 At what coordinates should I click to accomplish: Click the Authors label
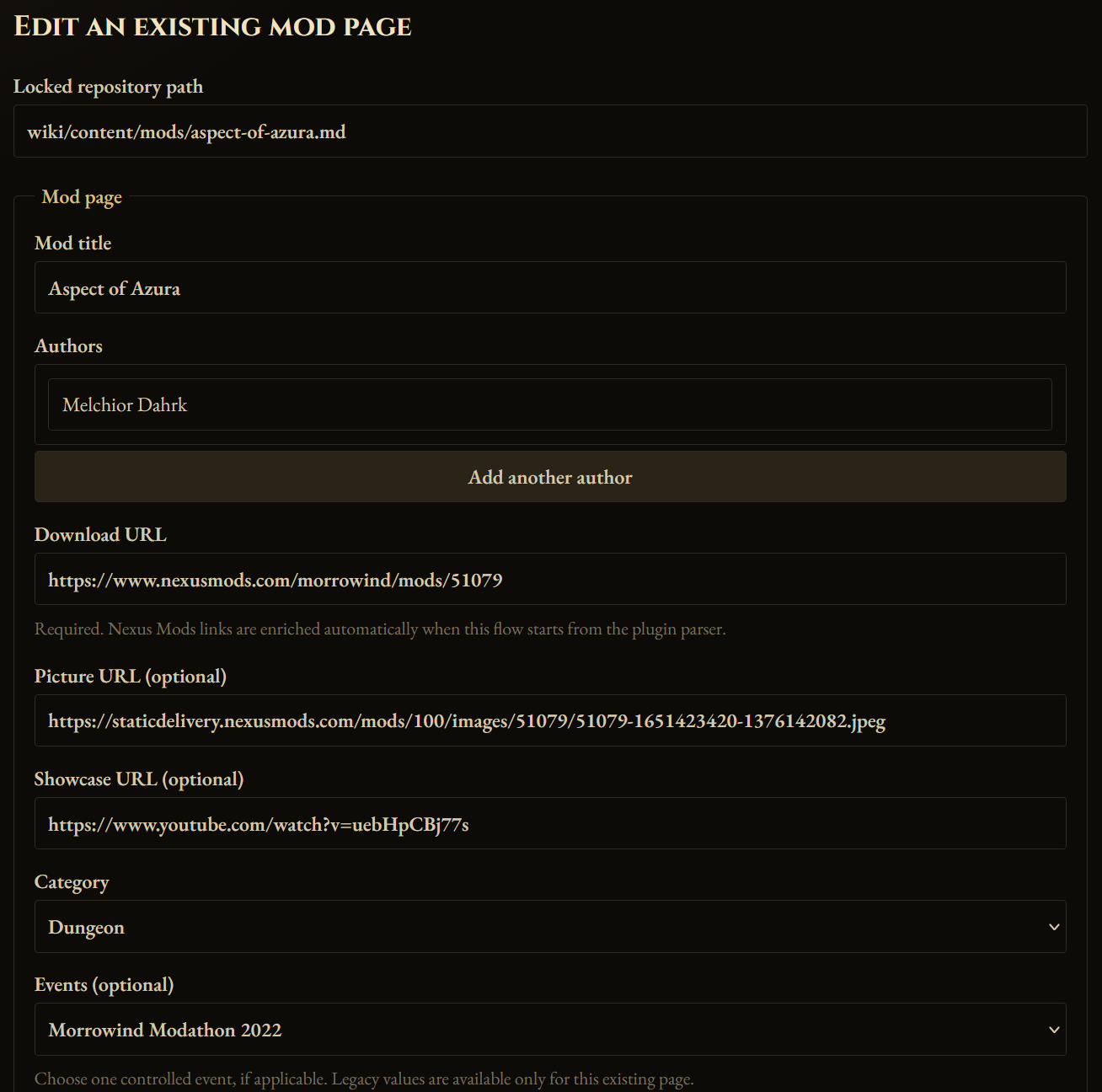[x=68, y=346]
